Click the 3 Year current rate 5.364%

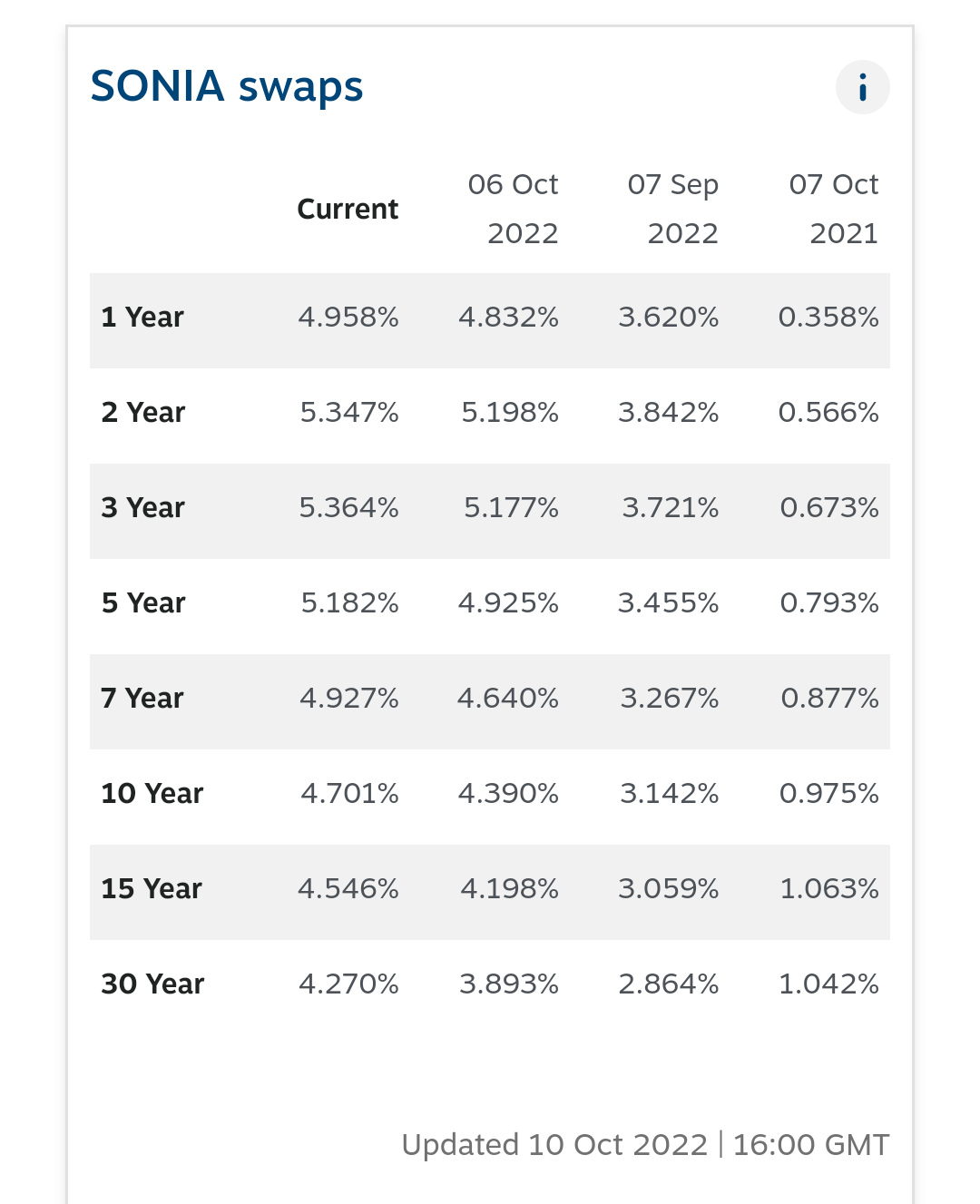tap(349, 508)
